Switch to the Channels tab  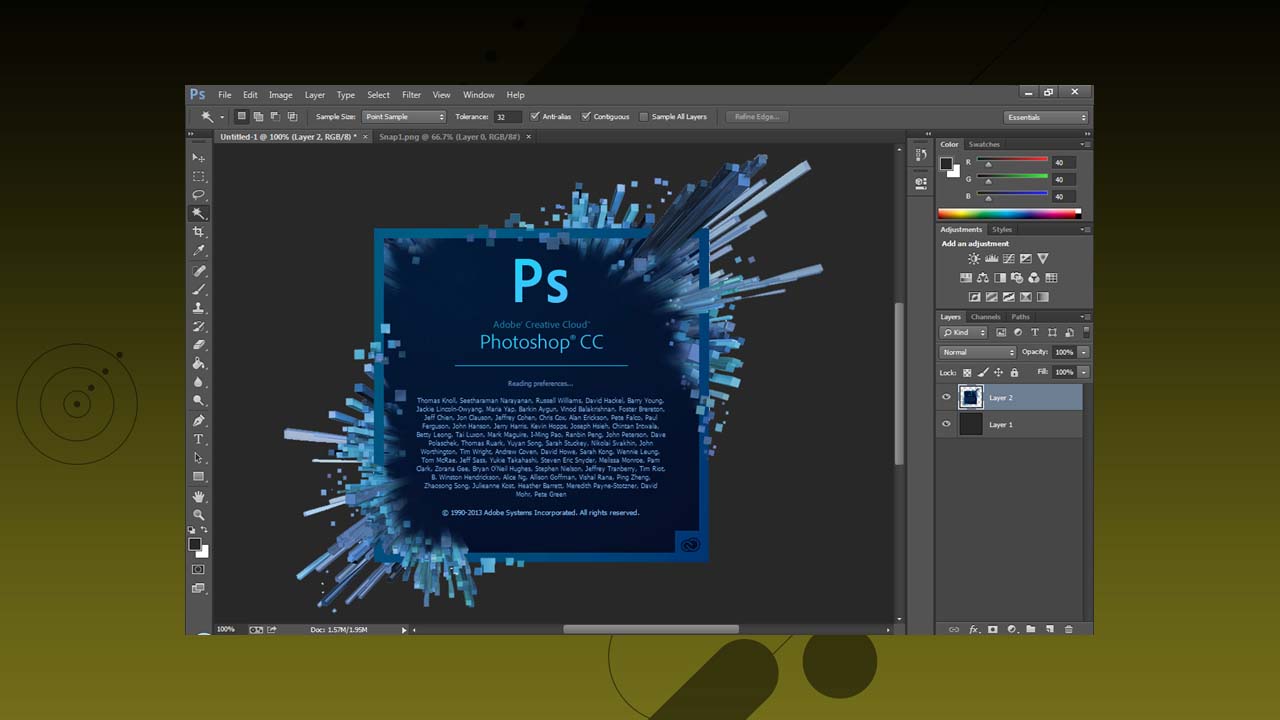pyautogui.click(x=986, y=317)
